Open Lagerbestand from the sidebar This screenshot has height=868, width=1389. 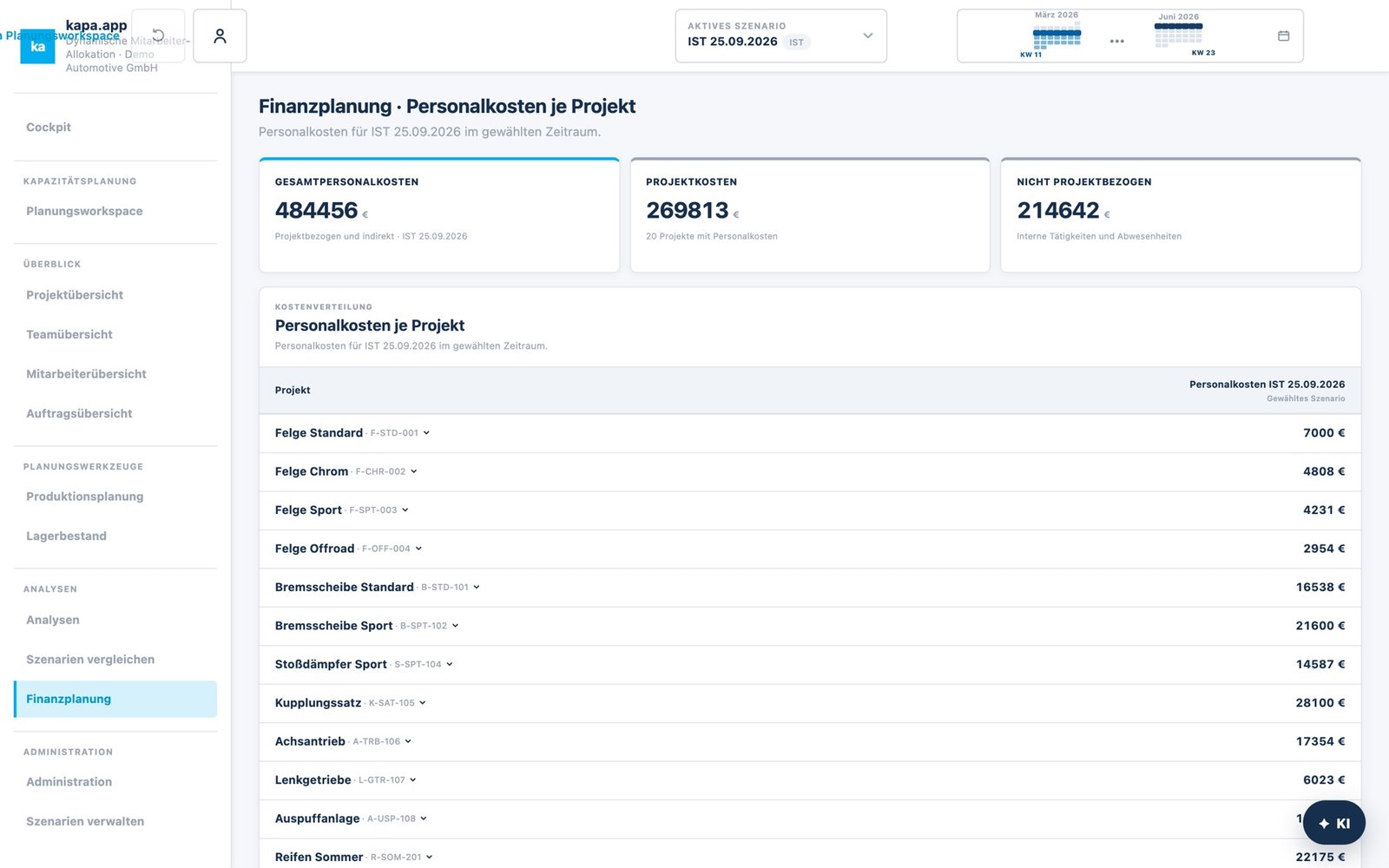[x=115, y=536]
